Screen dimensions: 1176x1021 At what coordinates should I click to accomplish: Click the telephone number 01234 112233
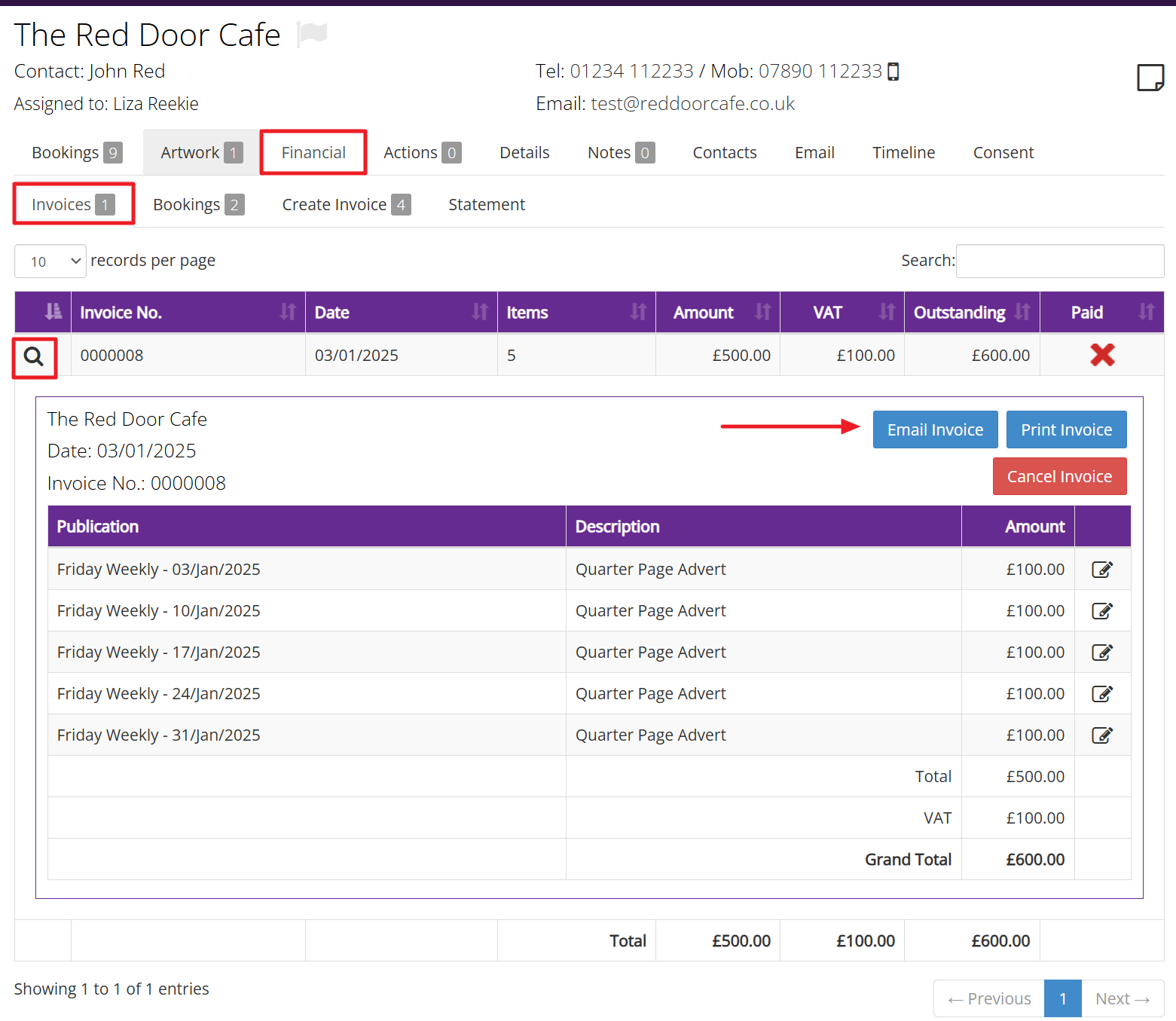pyautogui.click(x=631, y=72)
